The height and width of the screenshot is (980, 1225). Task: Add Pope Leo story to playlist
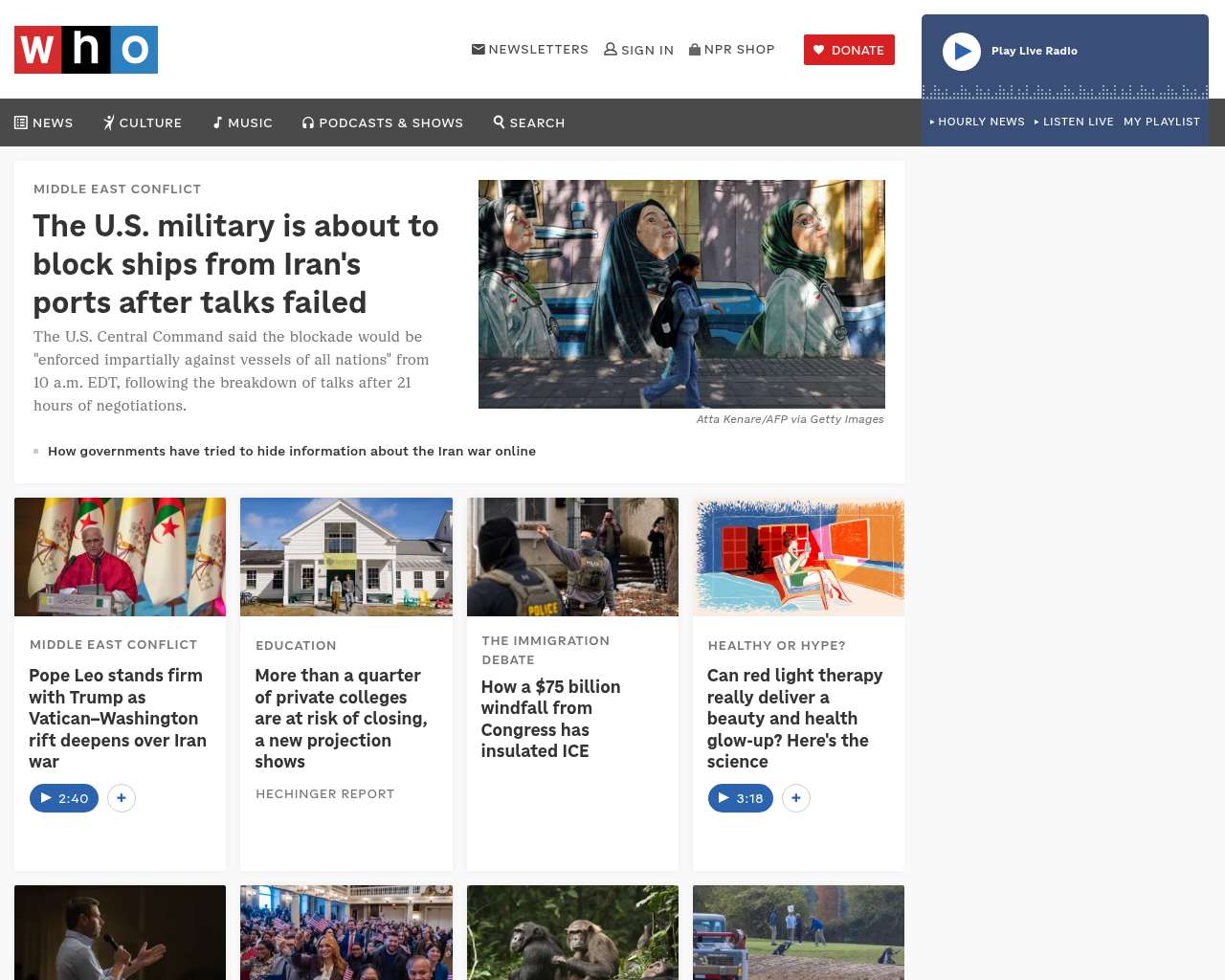point(122,798)
